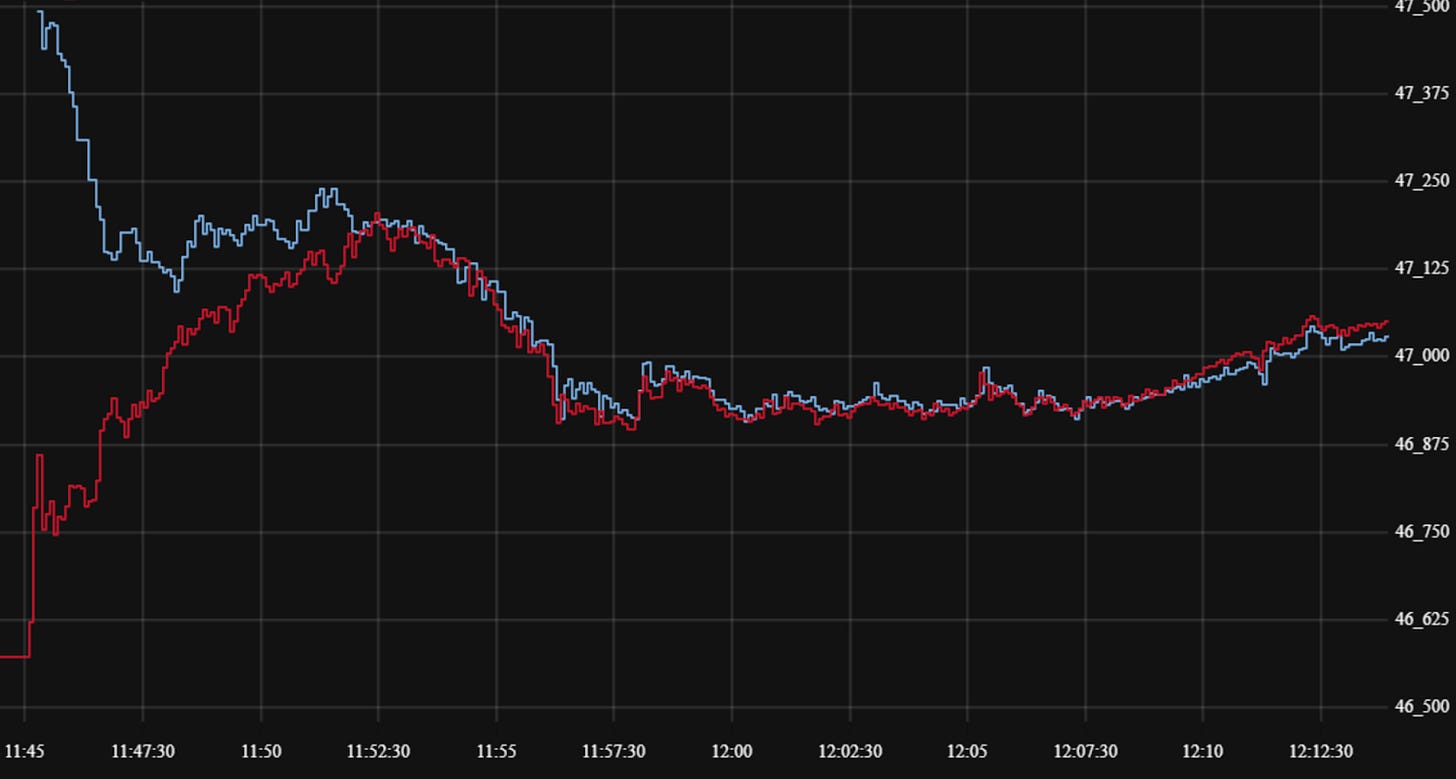Click the 11:52:30 time axis label
The height and width of the screenshot is (779, 1456).
[x=378, y=751]
